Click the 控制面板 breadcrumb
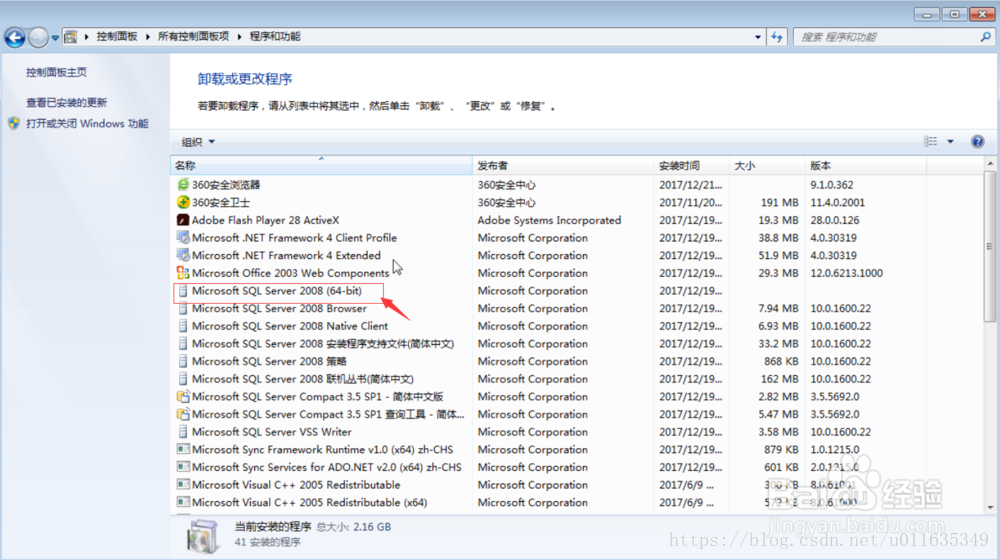 [117, 36]
